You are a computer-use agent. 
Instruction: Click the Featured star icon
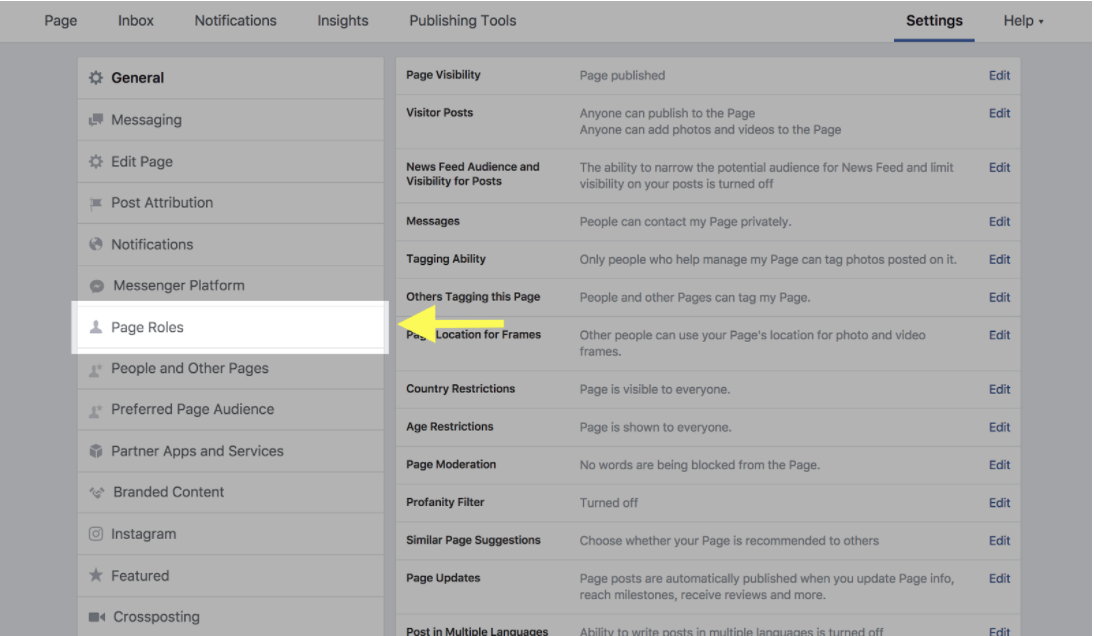[96, 575]
